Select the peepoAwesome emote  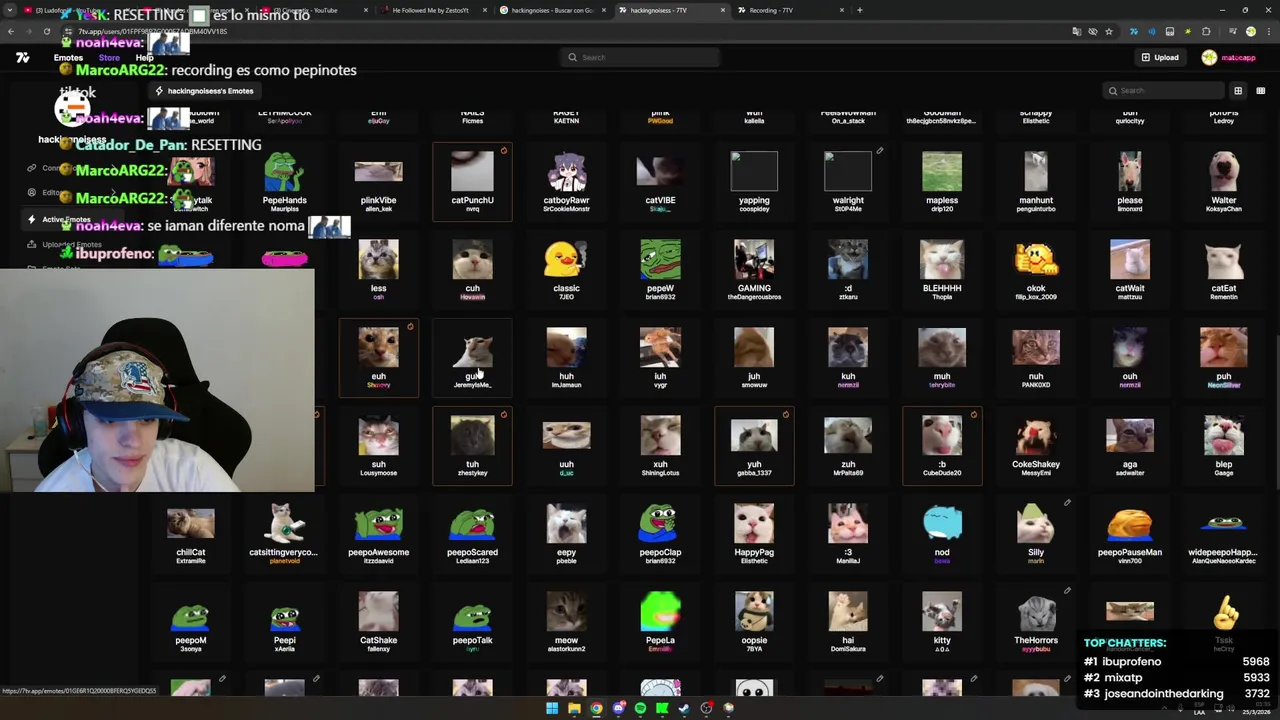[378, 532]
